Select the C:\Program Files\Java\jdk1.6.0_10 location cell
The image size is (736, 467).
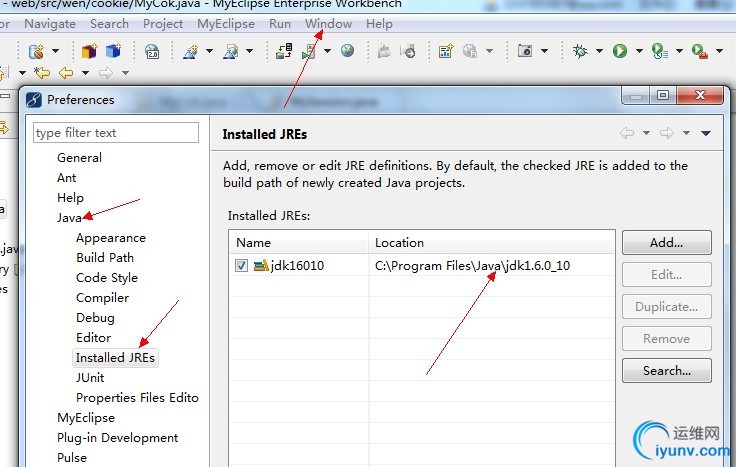[472, 266]
